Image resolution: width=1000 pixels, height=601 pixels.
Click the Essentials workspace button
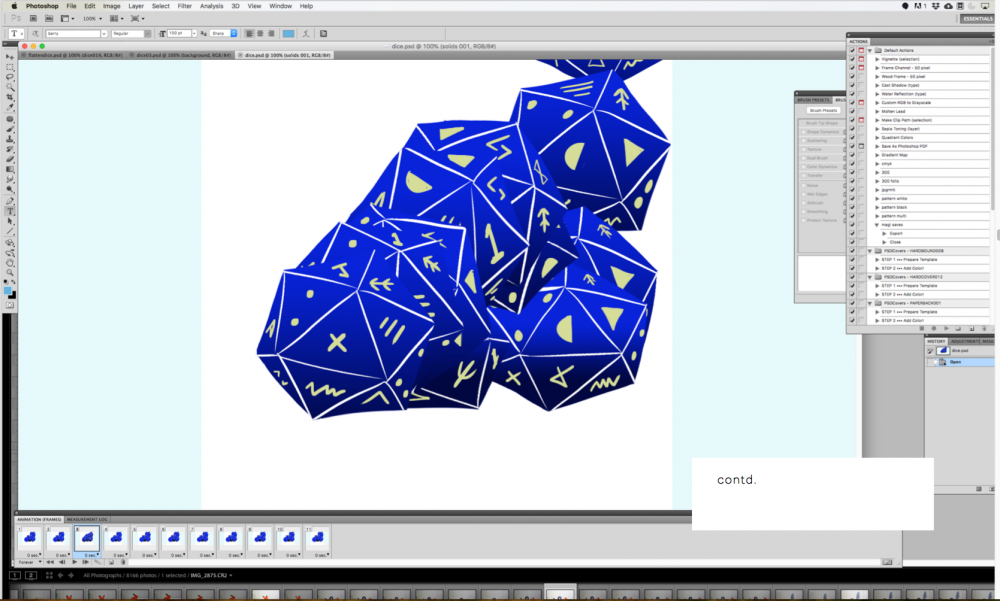pos(978,19)
